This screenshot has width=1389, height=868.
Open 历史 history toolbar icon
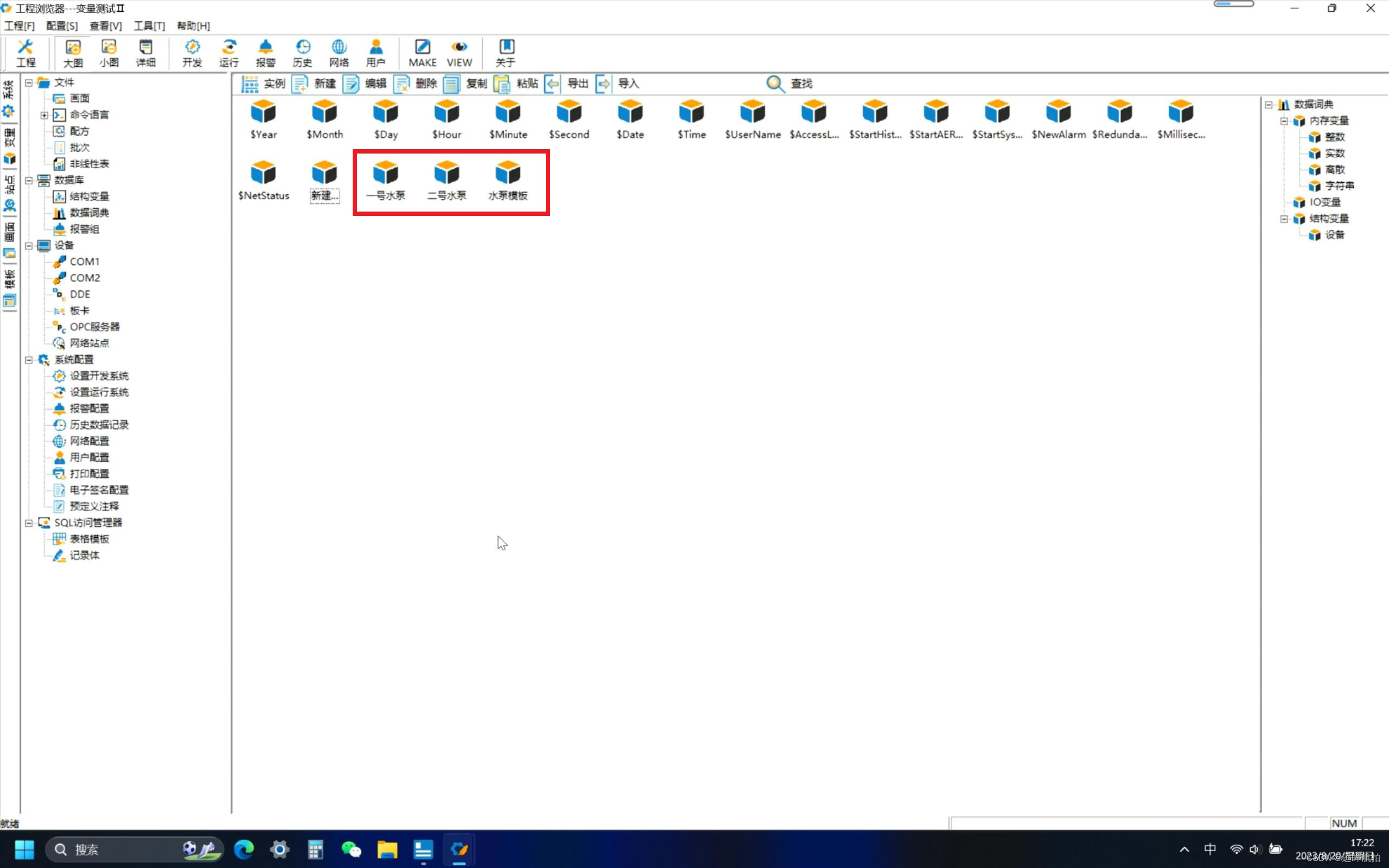302,53
